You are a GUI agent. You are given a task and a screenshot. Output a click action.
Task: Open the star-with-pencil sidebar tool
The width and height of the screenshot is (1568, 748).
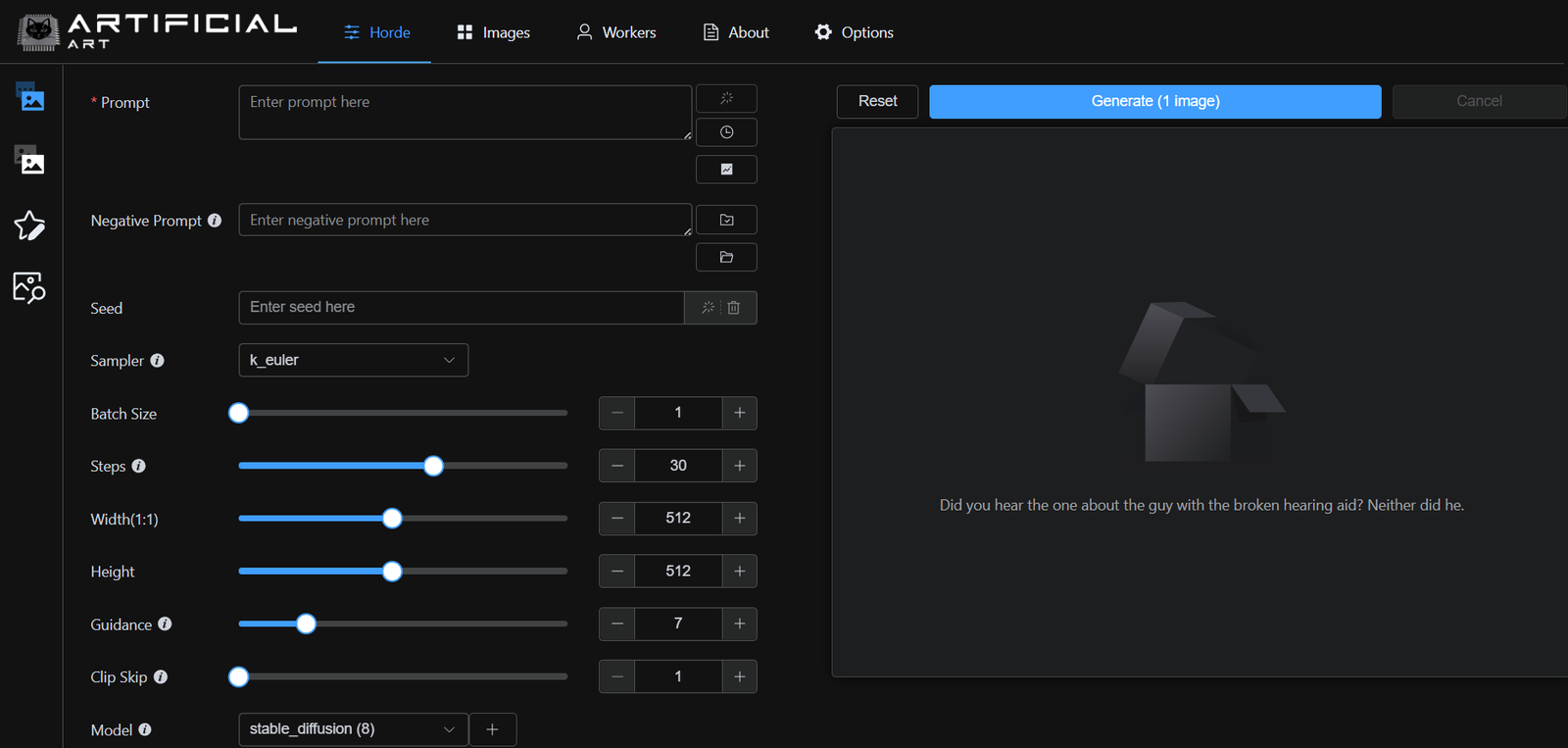click(x=29, y=225)
